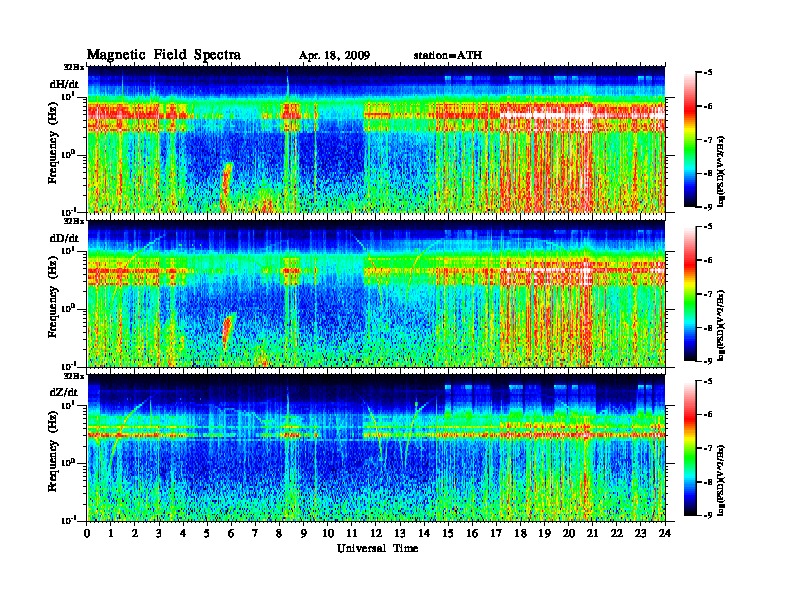Click hour tick label 4 on time axis
The width and height of the screenshot is (792, 612).
pyautogui.click(x=183, y=534)
